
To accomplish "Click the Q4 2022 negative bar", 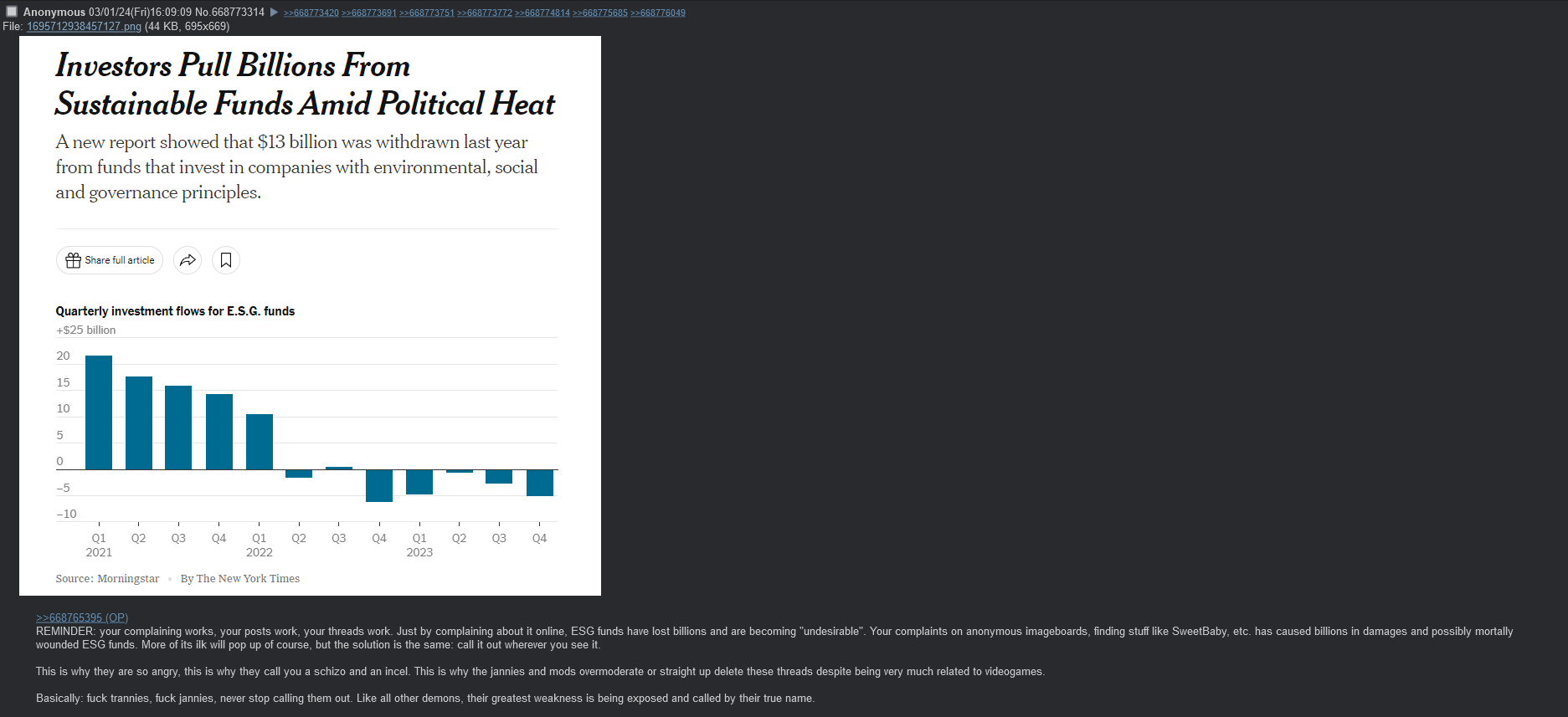I will [379, 485].
